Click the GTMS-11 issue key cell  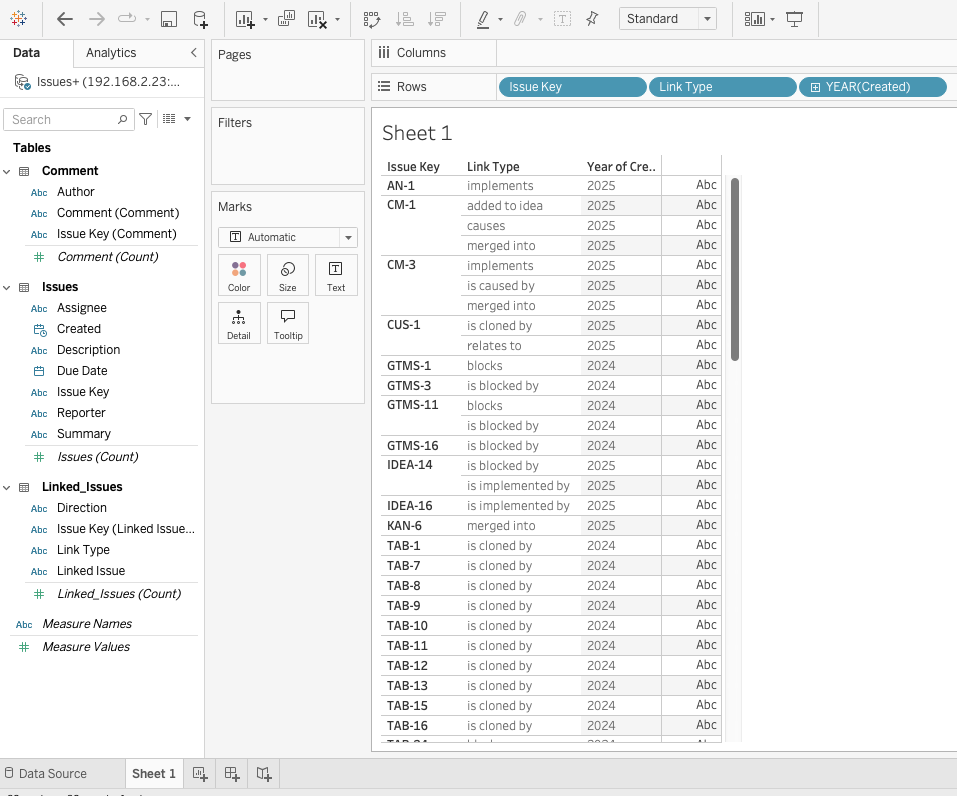pyautogui.click(x=413, y=405)
